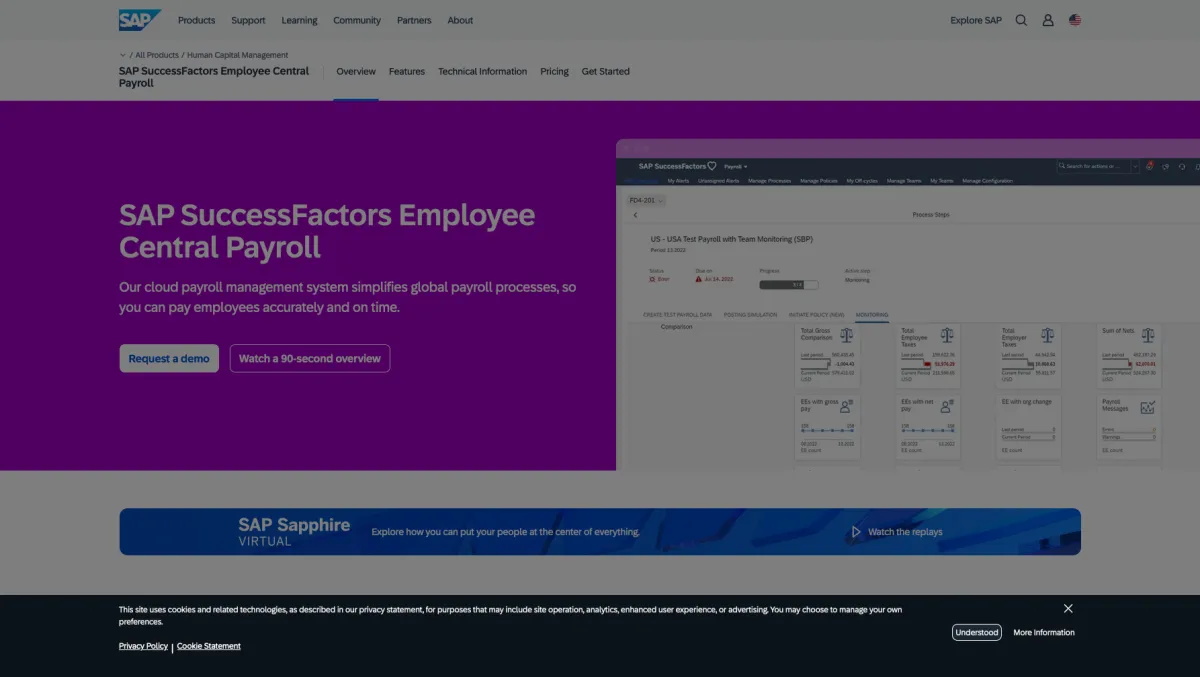Image resolution: width=1200 pixels, height=677 pixels.
Task: Open the site search magnifier icon
Action: tap(1021, 20)
